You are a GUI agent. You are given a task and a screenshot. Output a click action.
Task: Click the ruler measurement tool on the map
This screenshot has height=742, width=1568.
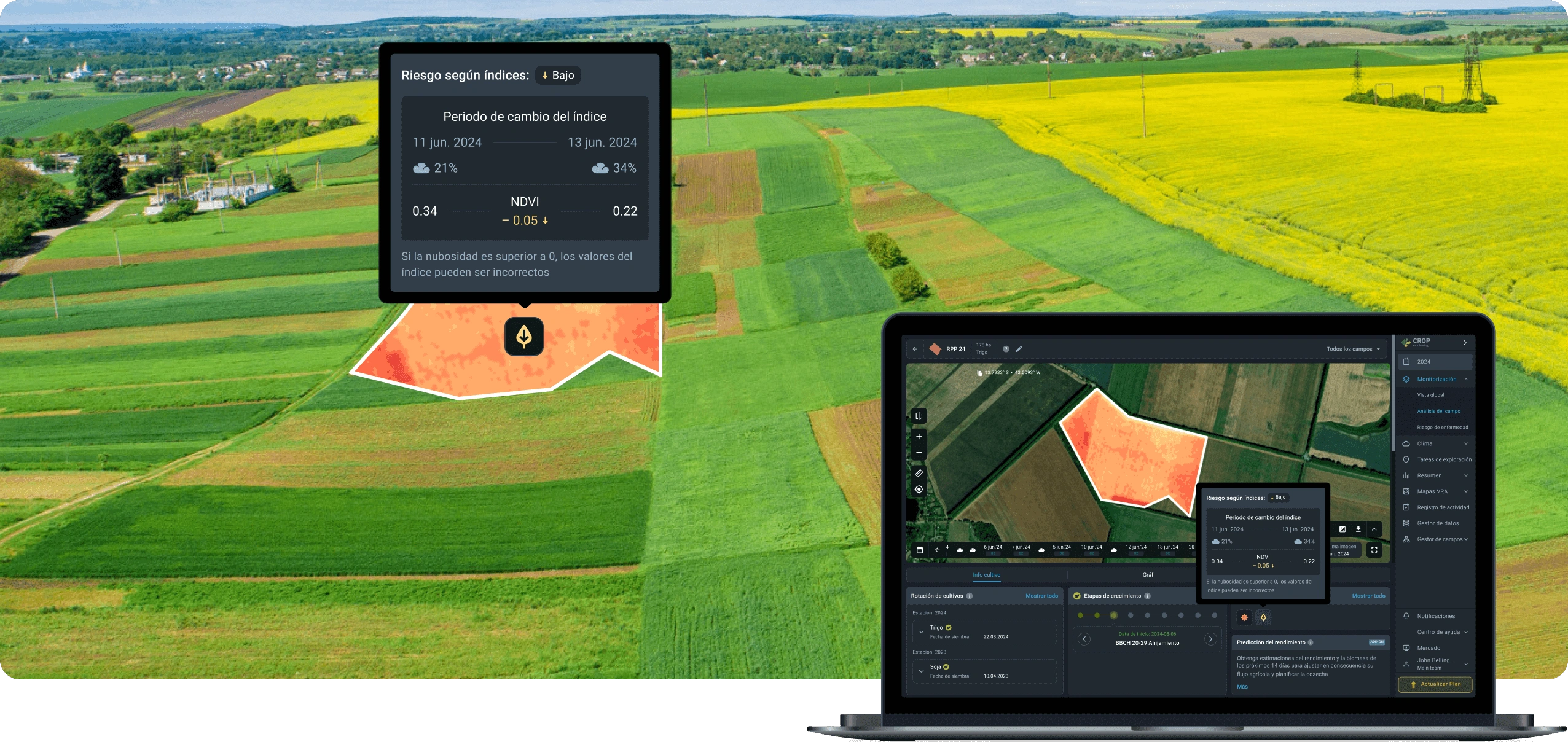919,473
